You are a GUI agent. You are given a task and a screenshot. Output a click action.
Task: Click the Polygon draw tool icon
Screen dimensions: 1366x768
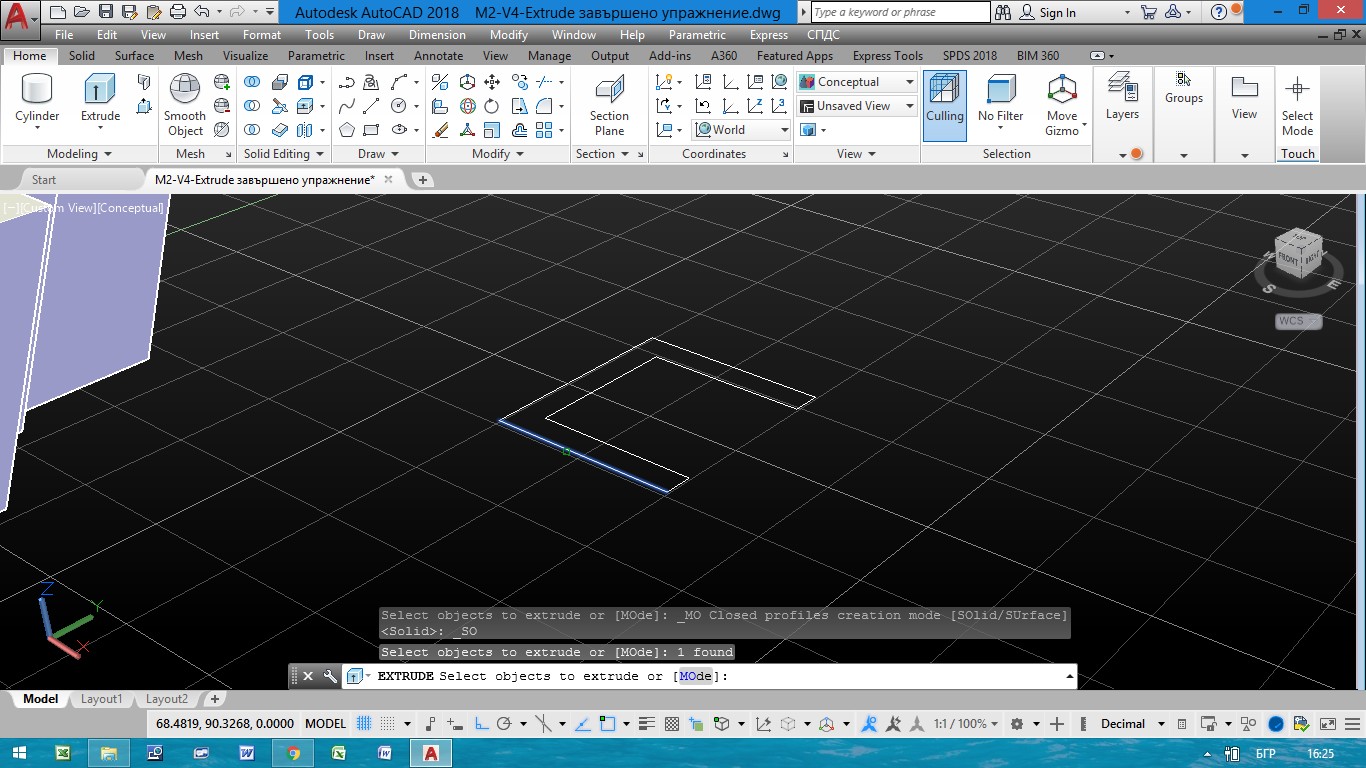coord(347,130)
